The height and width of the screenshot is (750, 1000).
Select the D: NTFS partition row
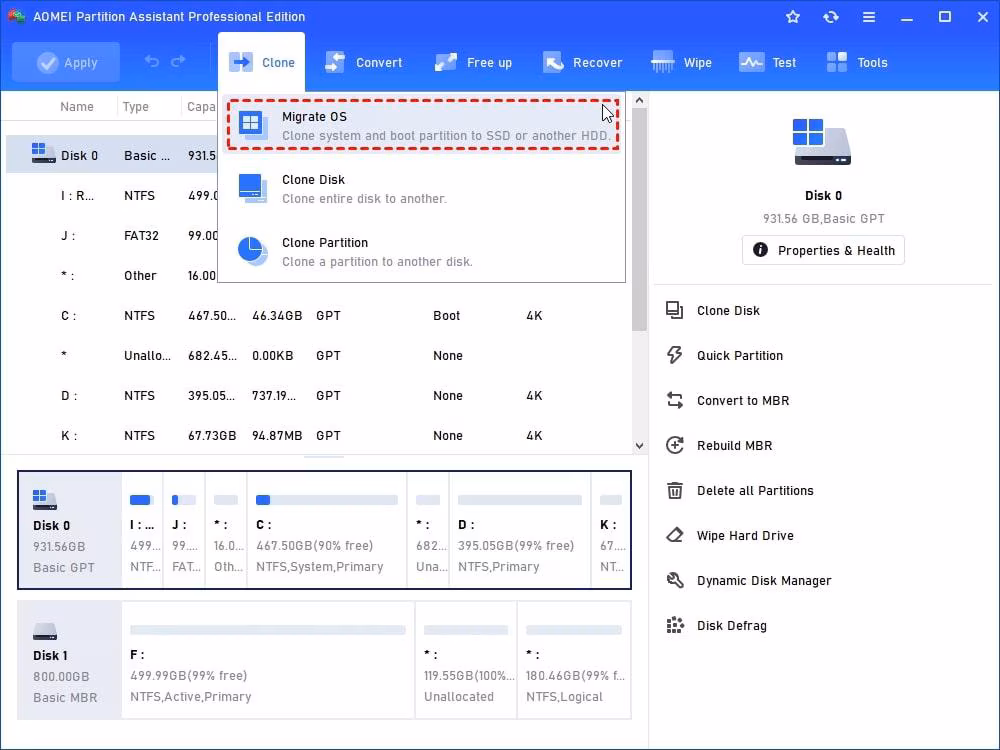coord(318,395)
